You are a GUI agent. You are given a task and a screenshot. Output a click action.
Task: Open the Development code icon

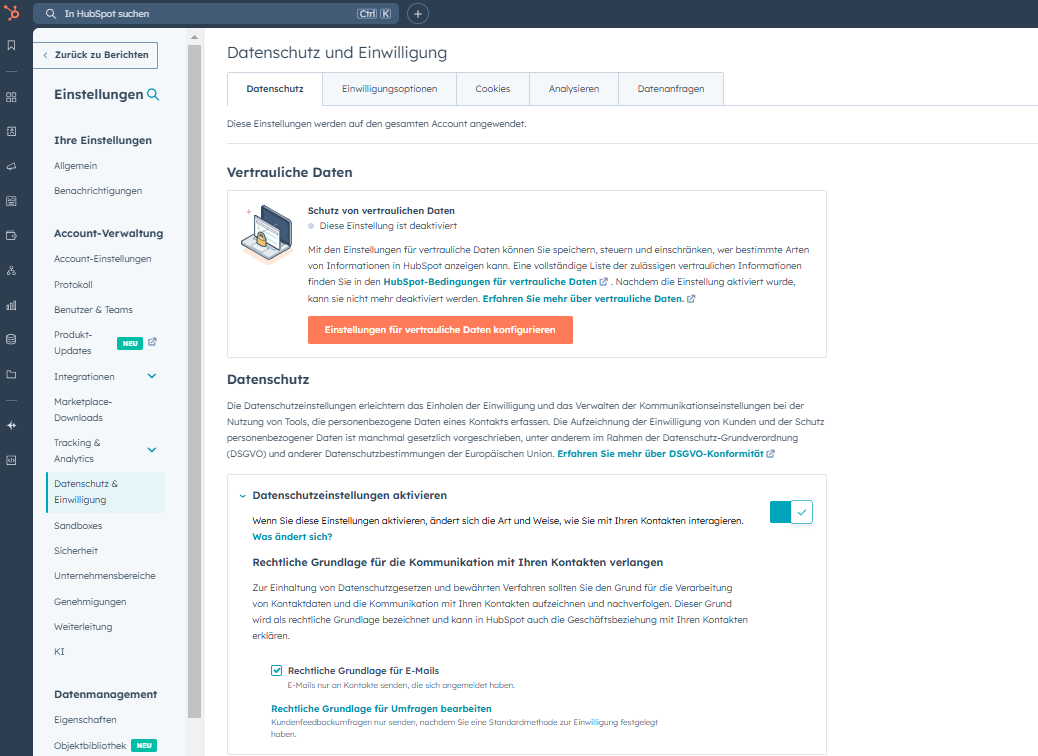11,460
